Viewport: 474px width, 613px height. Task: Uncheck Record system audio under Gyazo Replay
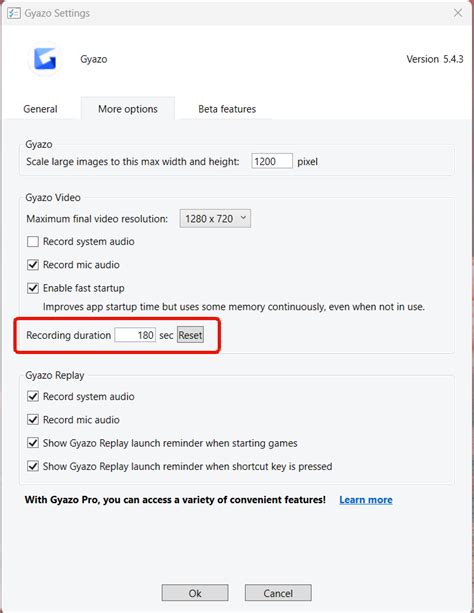[x=33, y=396]
